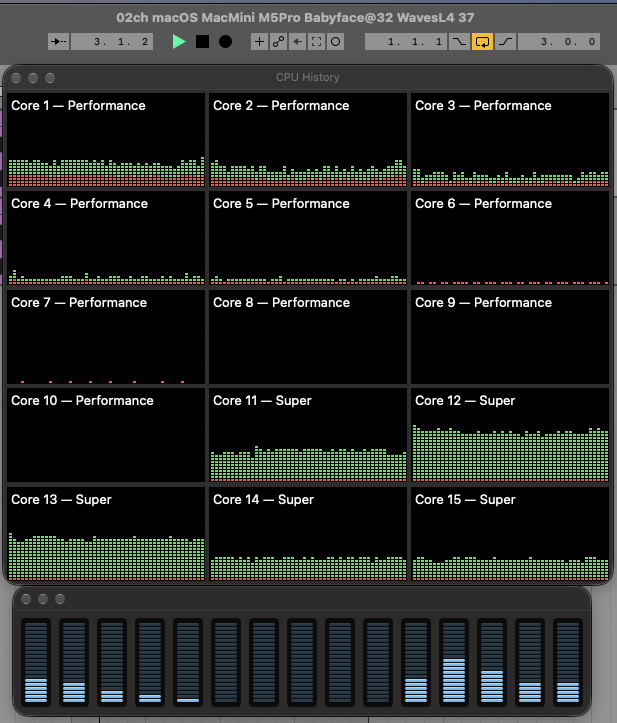Click the Session Record circle button
Image resolution: width=617 pixels, height=723 pixels.
point(335,41)
